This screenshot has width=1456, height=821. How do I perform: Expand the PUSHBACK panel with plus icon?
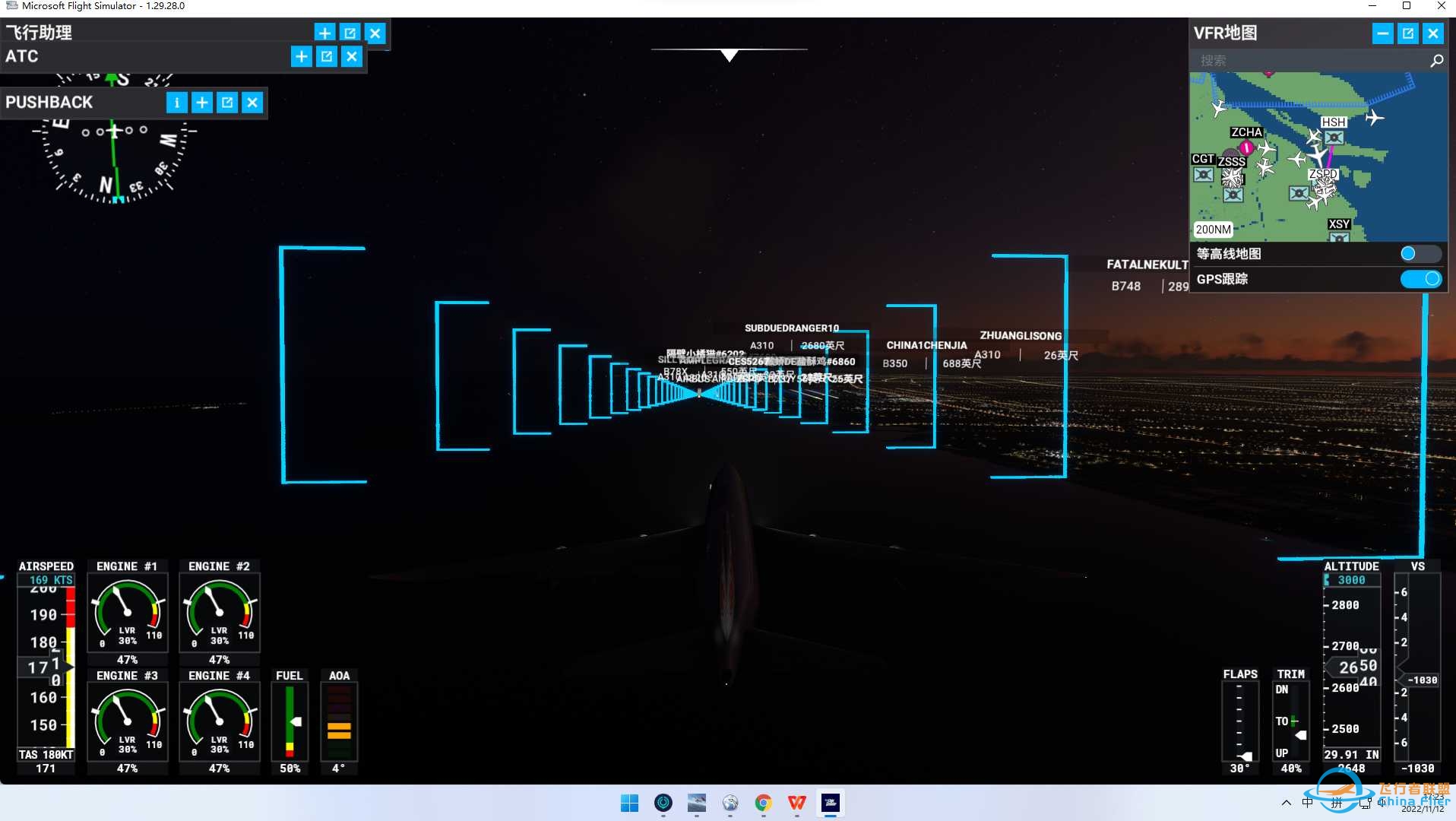click(x=202, y=102)
